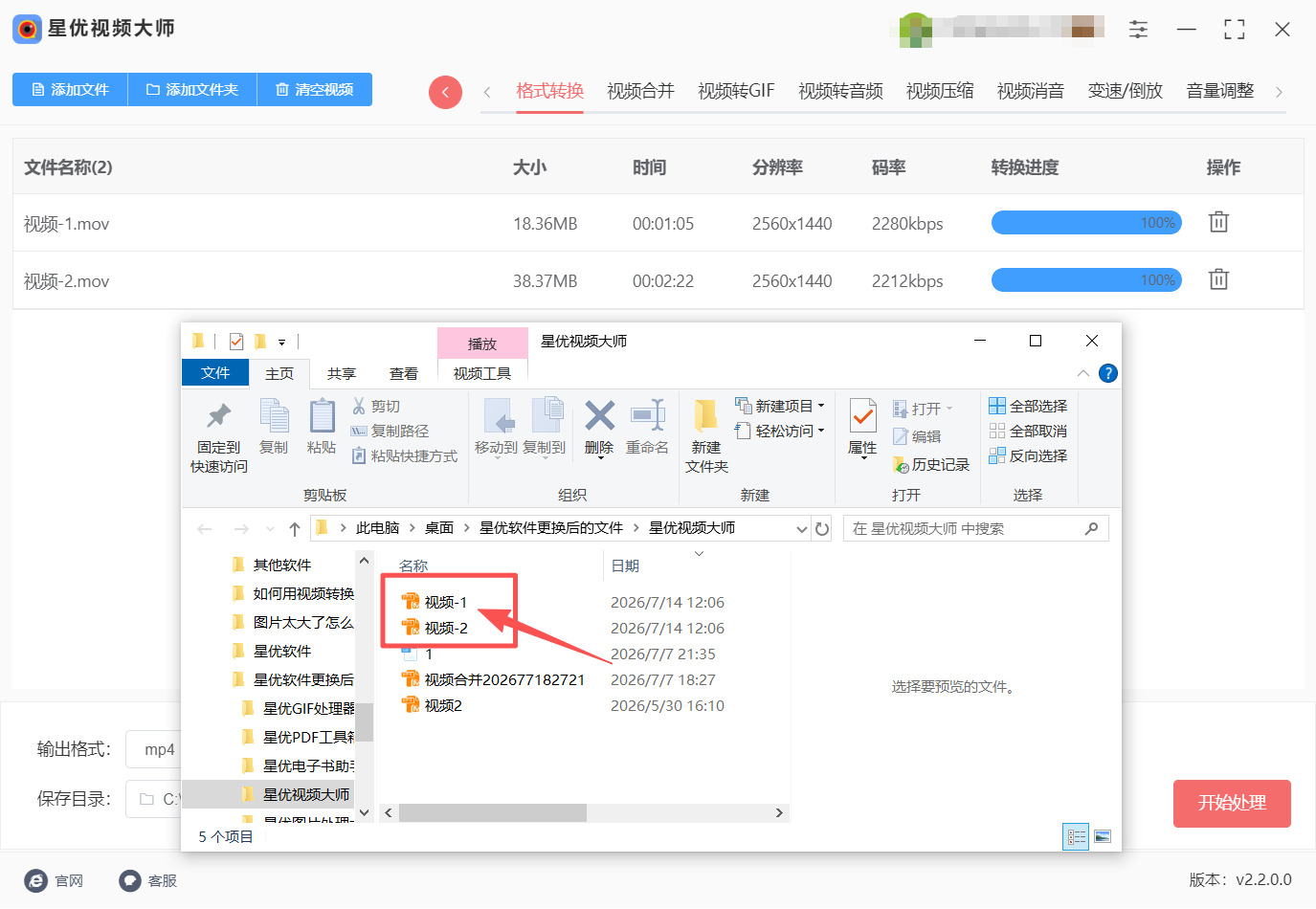Open the address bar history dropdown
Image resolution: width=1316 pixels, height=909 pixels.
coord(802,528)
